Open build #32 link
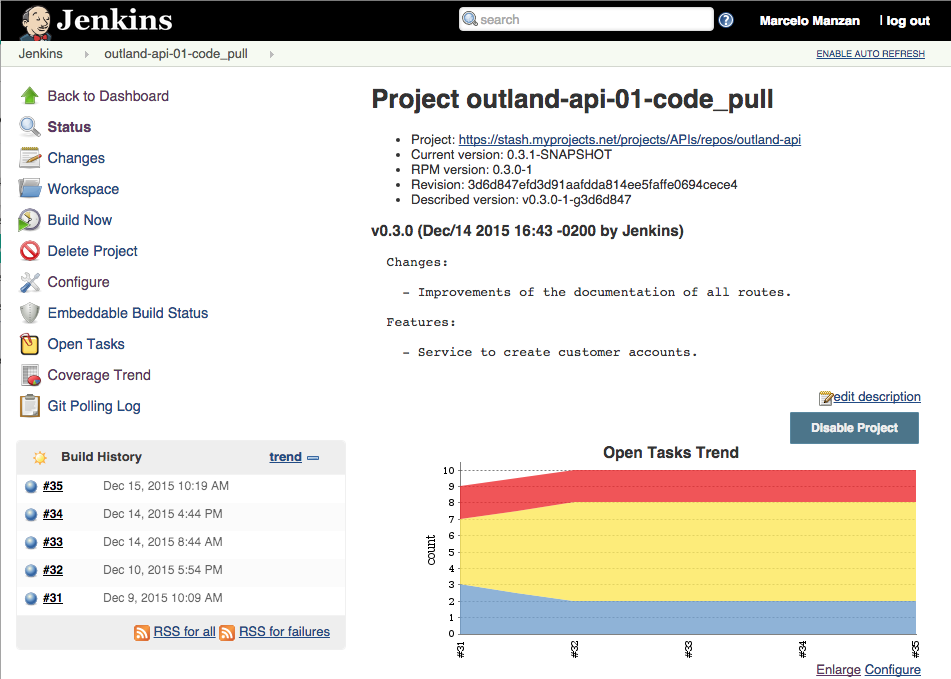The width and height of the screenshot is (951, 679). (53, 570)
